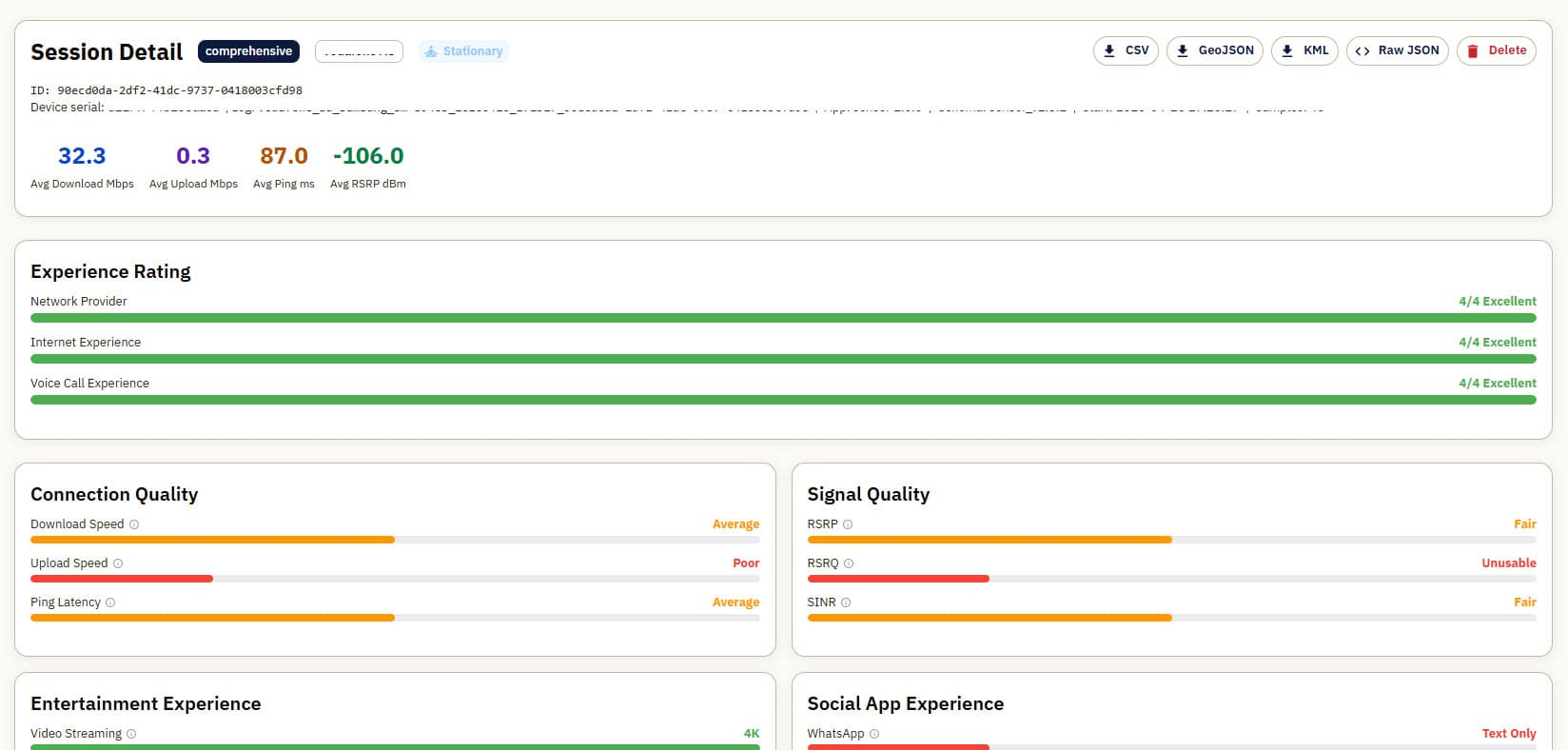
Task: Click the 0.3 Avg Upload value
Action: [193, 155]
